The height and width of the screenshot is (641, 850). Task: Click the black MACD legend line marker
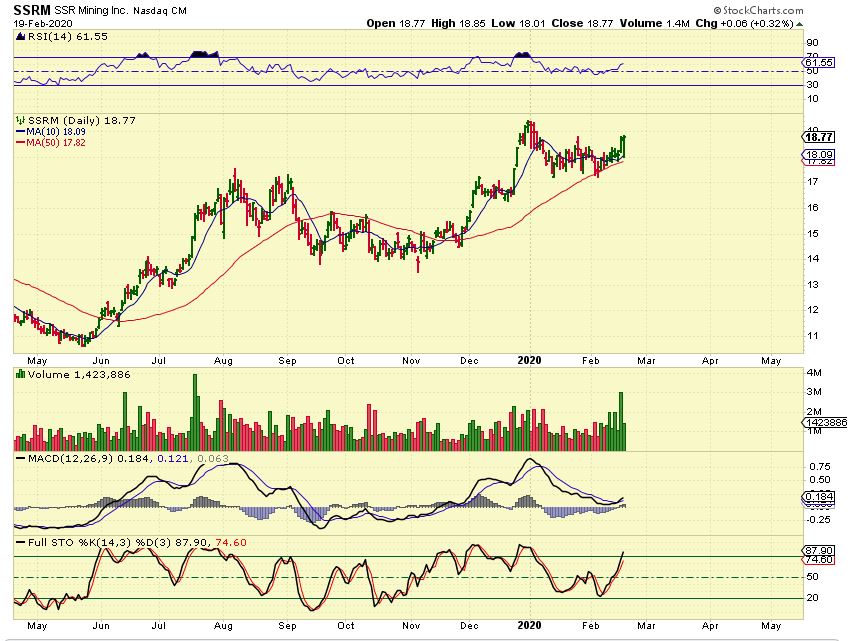pyautogui.click(x=21, y=459)
